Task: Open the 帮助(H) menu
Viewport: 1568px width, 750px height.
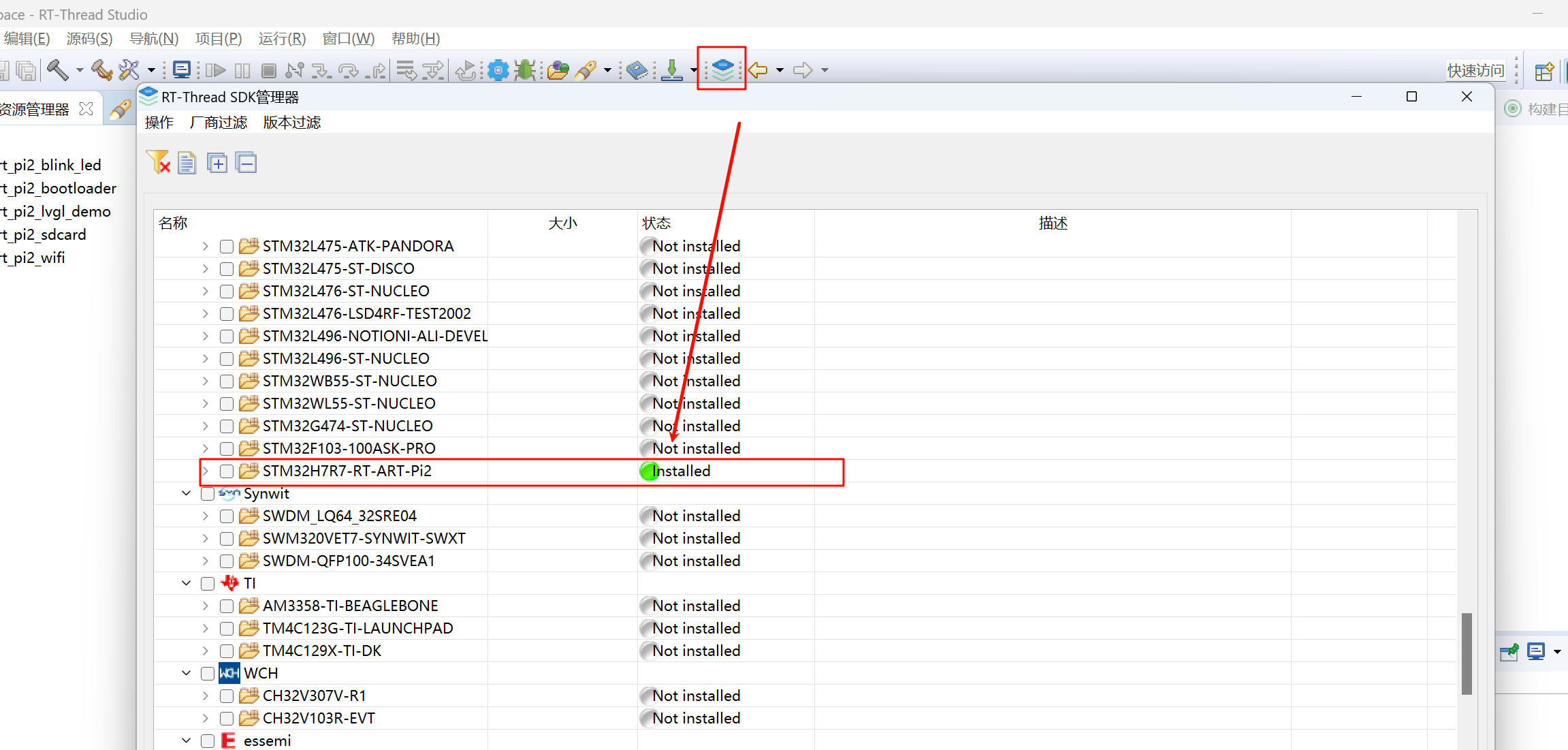Action: pyautogui.click(x=415, y=39)
